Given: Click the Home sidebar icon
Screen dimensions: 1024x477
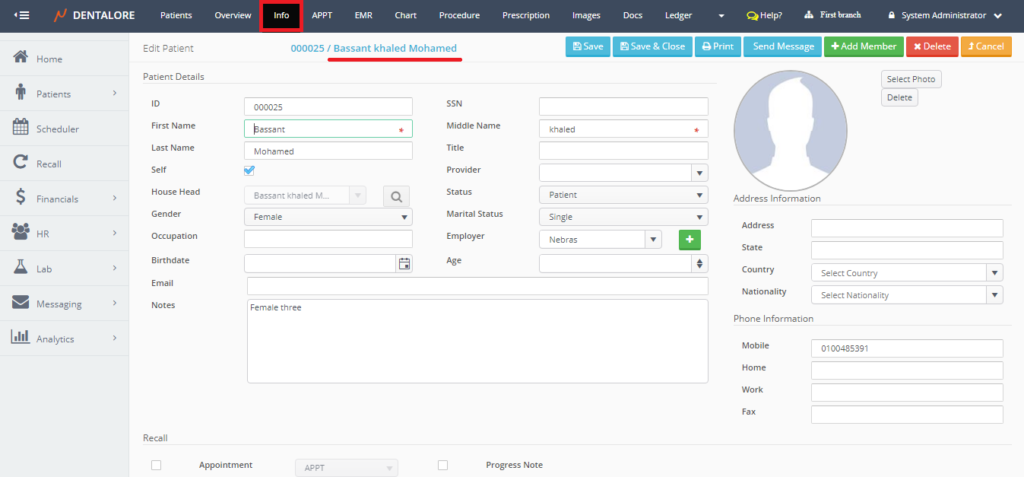Looking at the screenshot, I should pos(20,58).
